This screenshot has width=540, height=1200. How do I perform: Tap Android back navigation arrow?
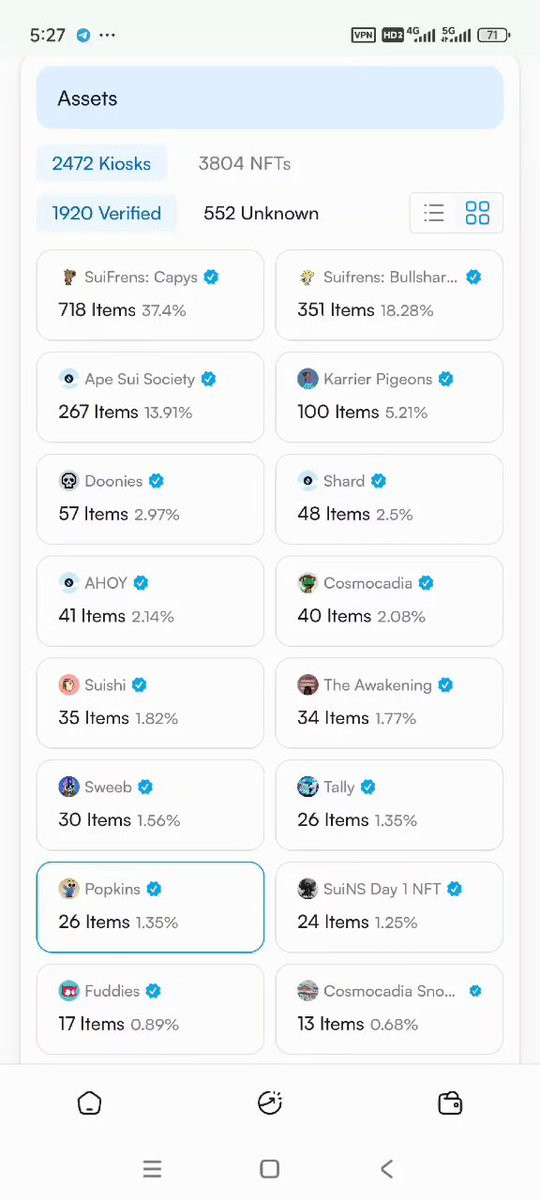pos(387,1168)
